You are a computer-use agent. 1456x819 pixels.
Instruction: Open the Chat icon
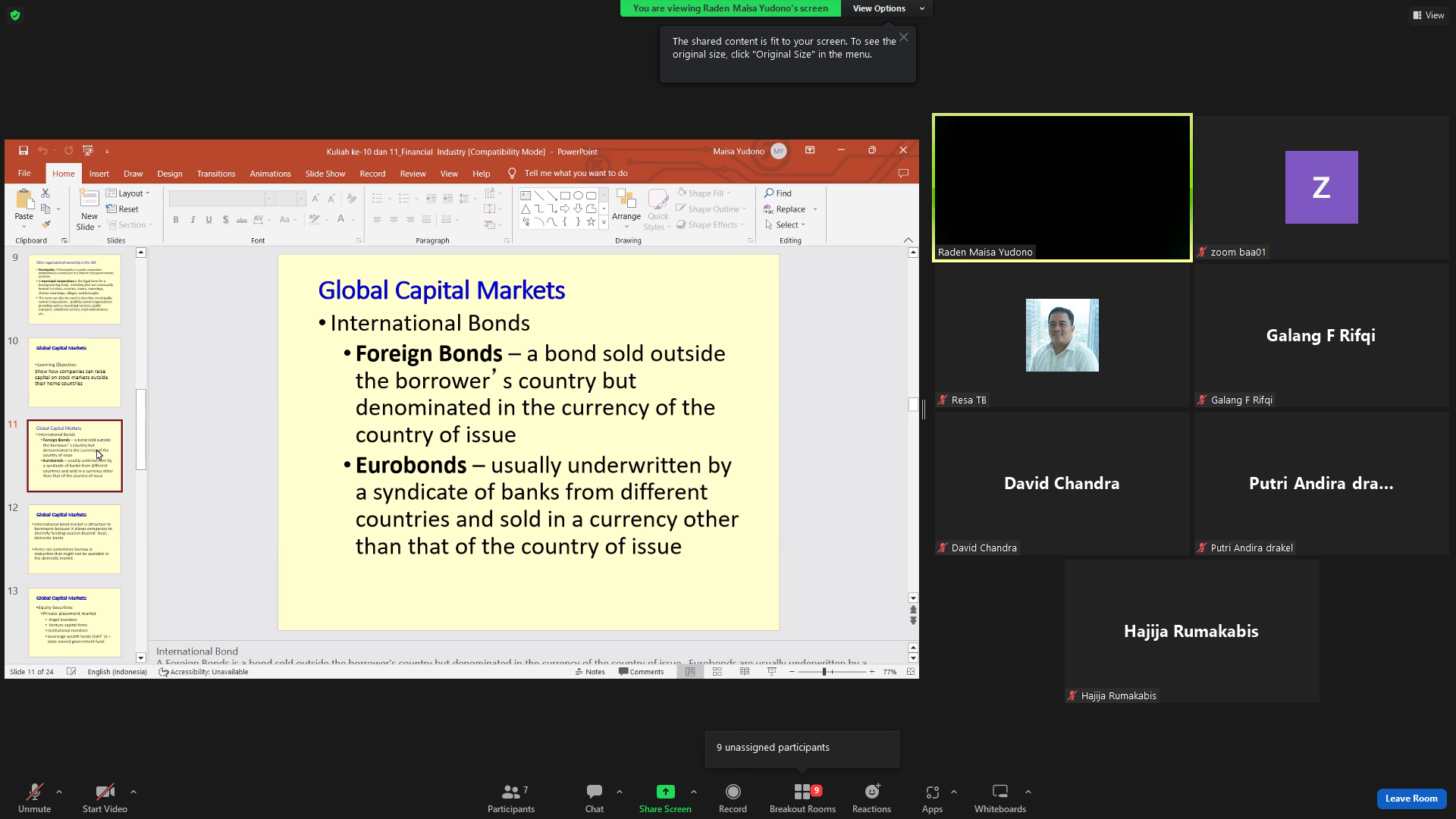click(x=594, y=792)
